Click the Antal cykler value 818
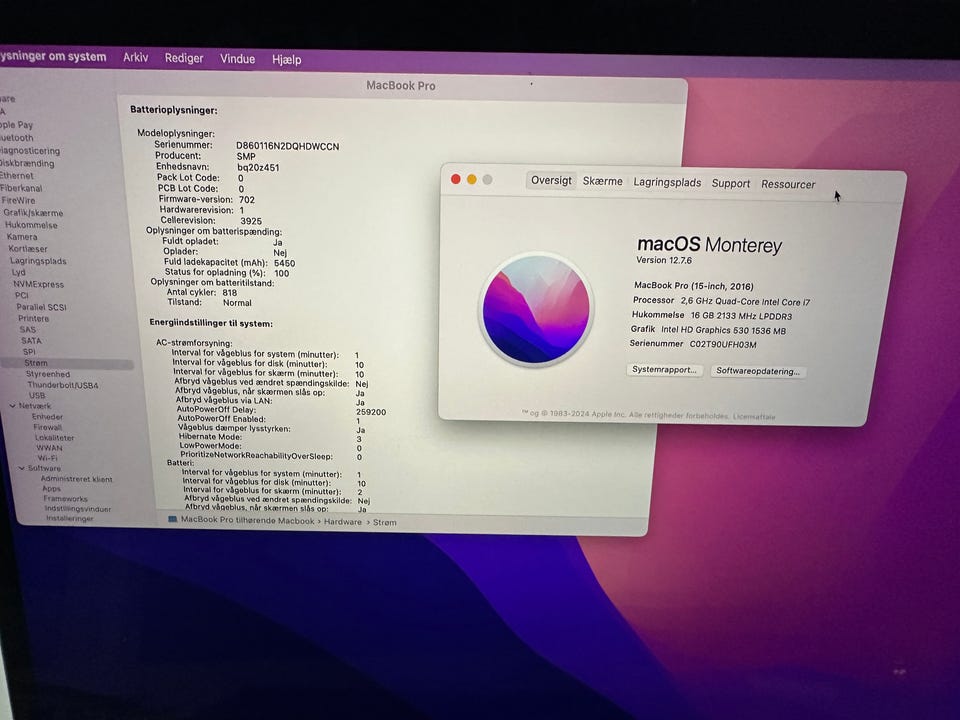 (230, 293)
